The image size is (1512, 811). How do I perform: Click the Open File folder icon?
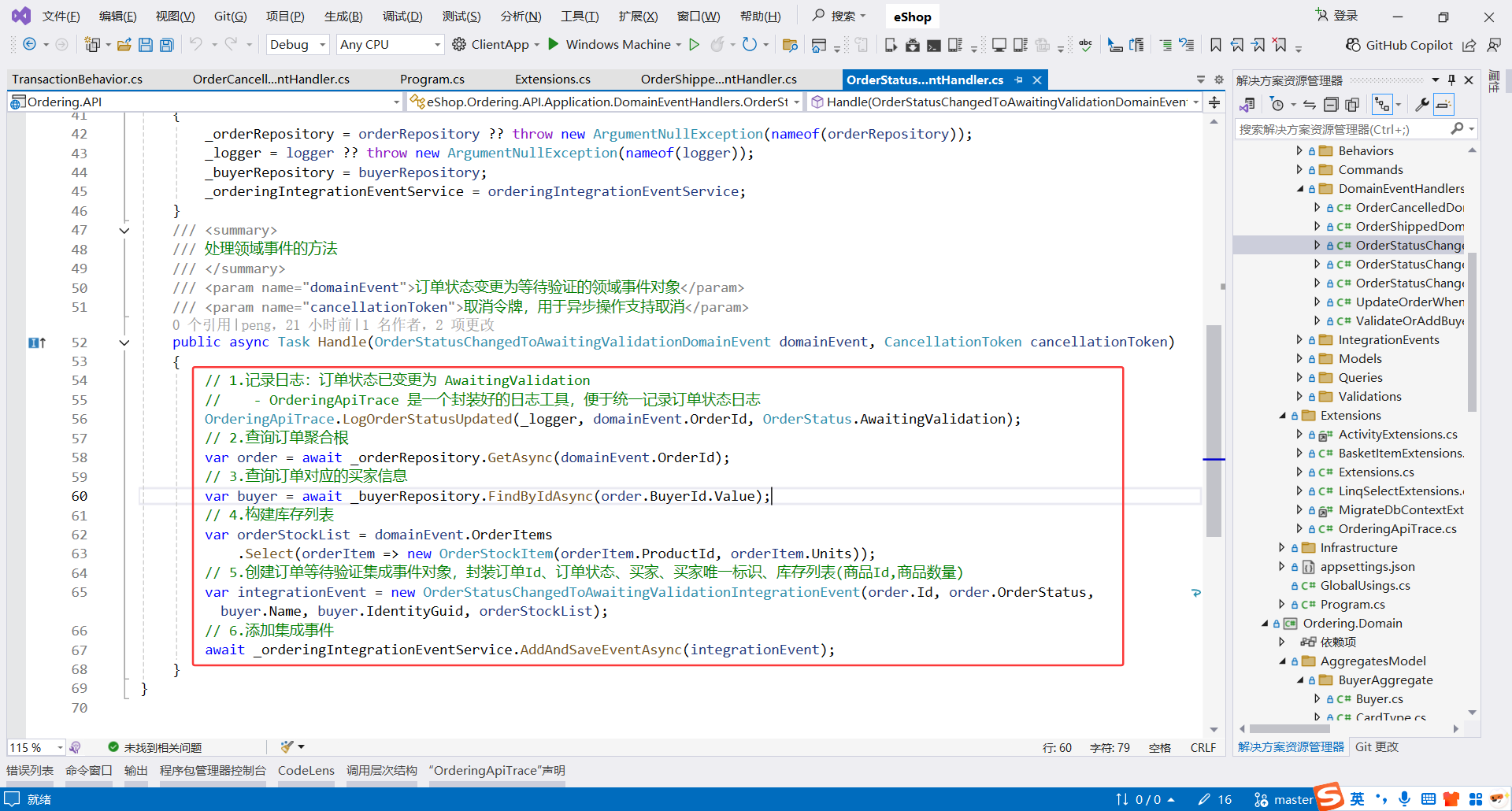(x=124, y=45)
